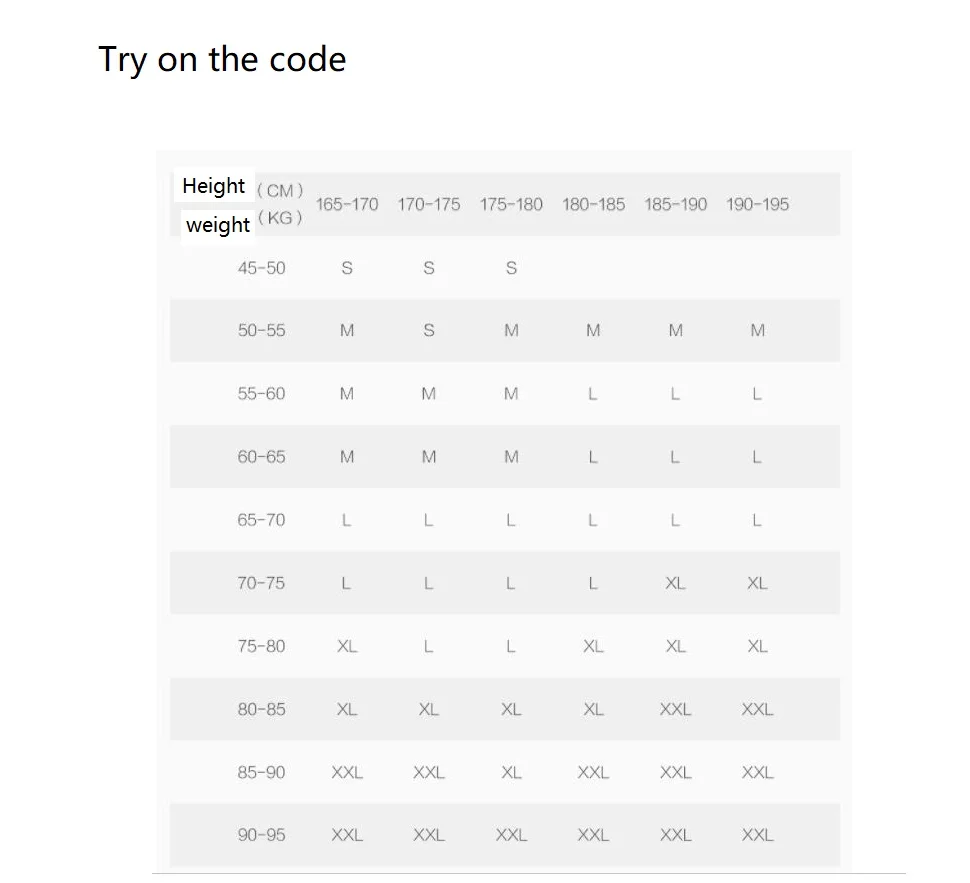This screenshot has width=970, height=883.
Task: Click XL cell for 75-80 under 165-170
Action: [347, 646]
